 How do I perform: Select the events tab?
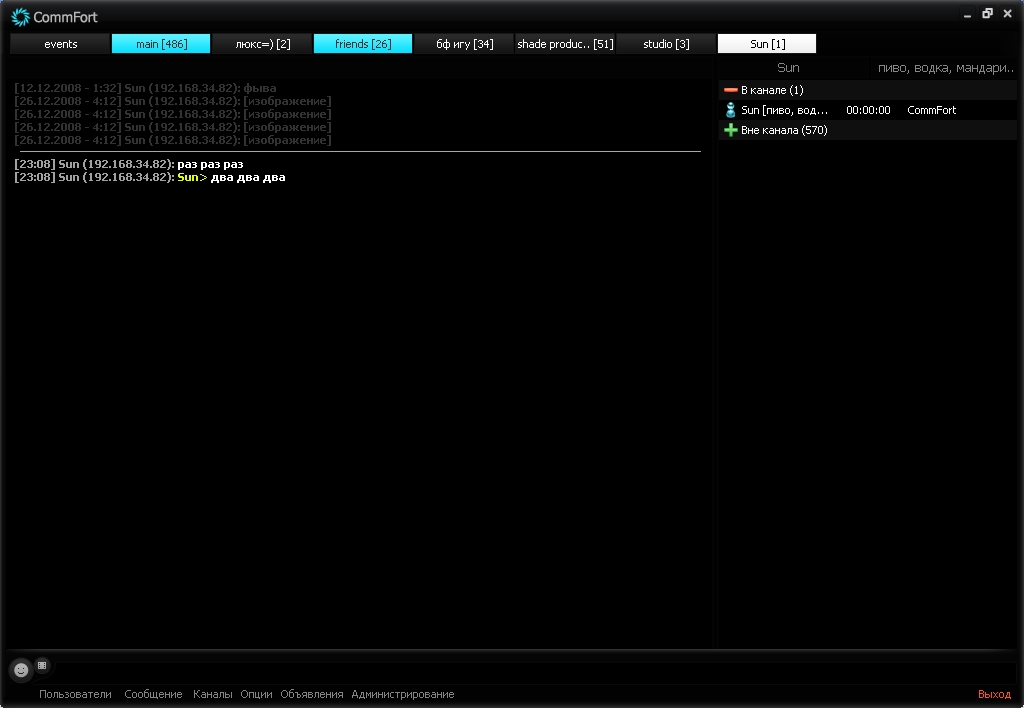coord(60,44)
